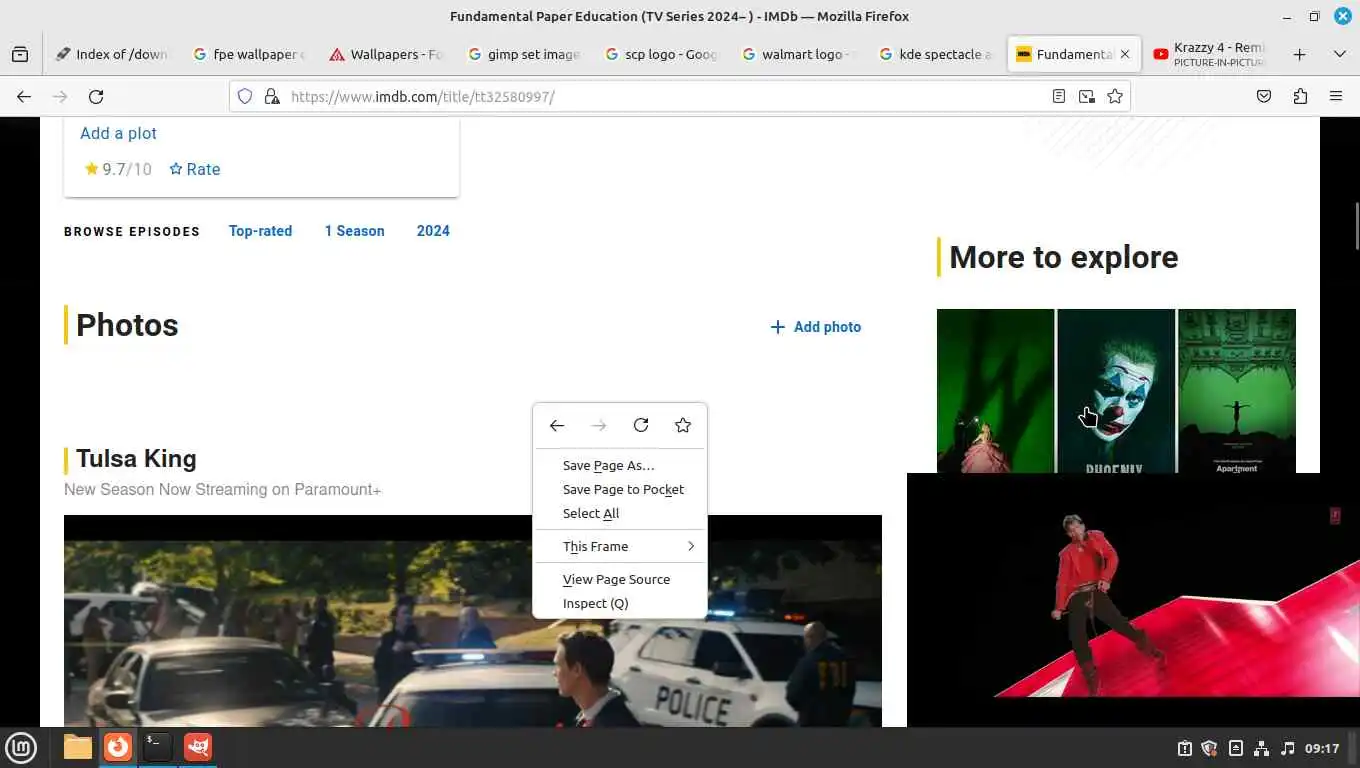
Task: Open a new tab with the plus button
Action: (x=1300, y=54)
